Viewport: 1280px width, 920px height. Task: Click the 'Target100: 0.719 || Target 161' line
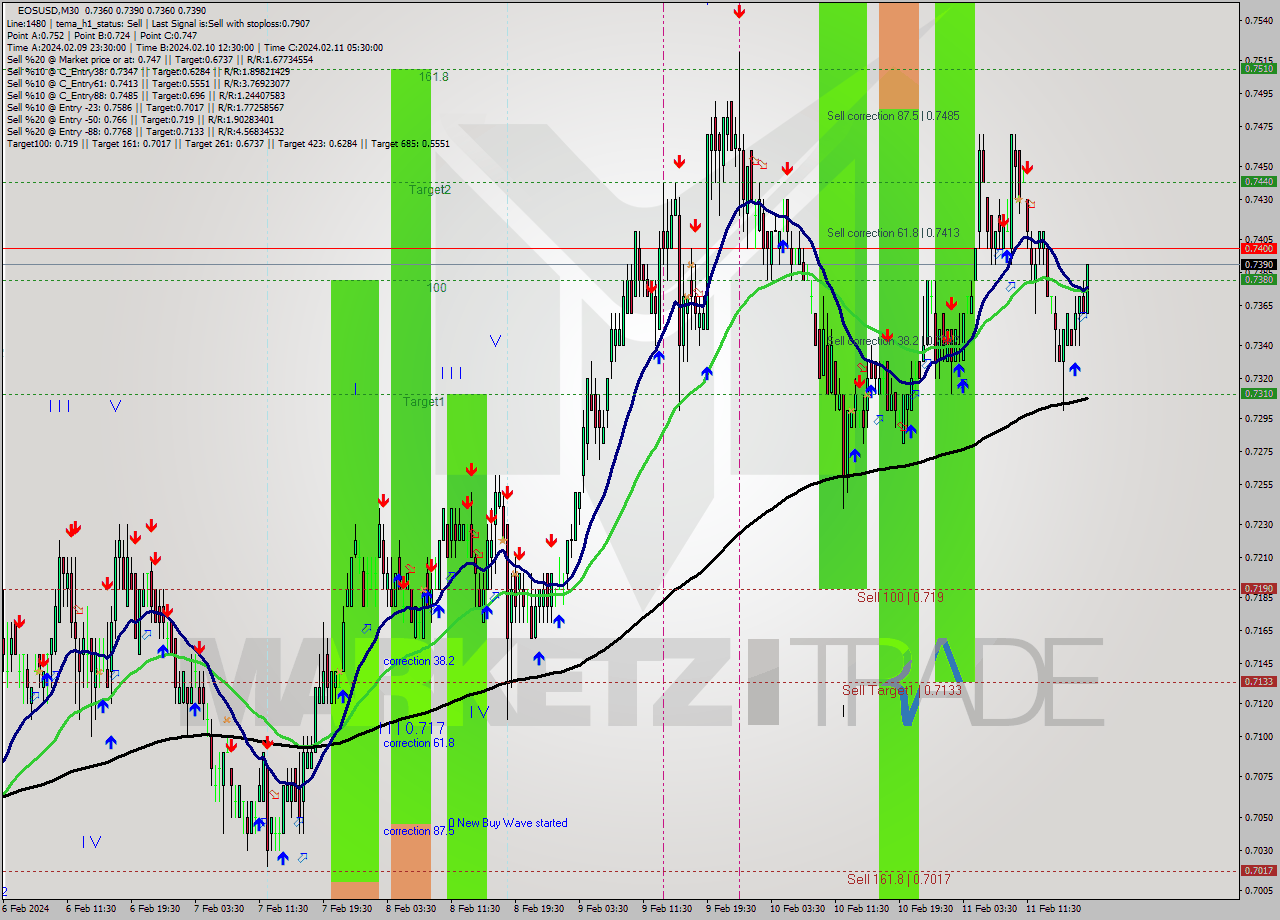[x=228, y=143]
